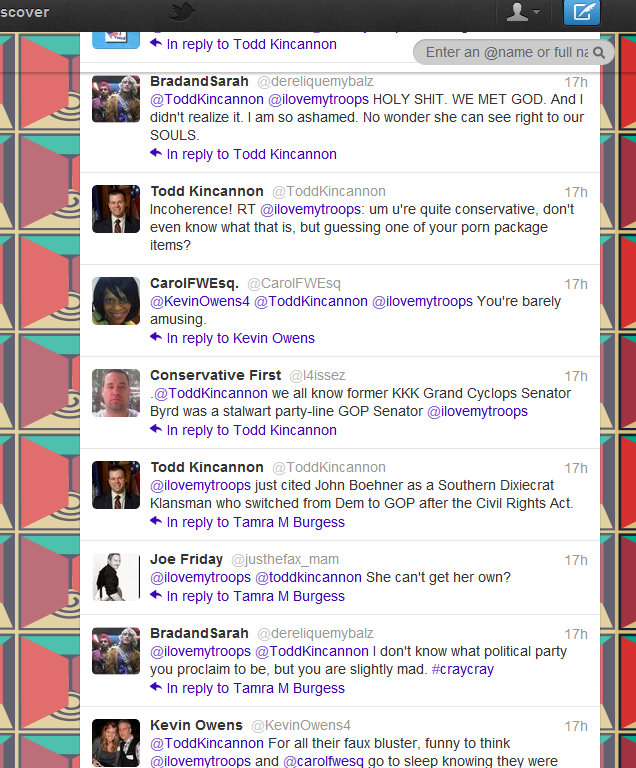636x768 pixels.
Task: Click BradandSarah's avatar on SOULS tweet
Action: [116, 99]
